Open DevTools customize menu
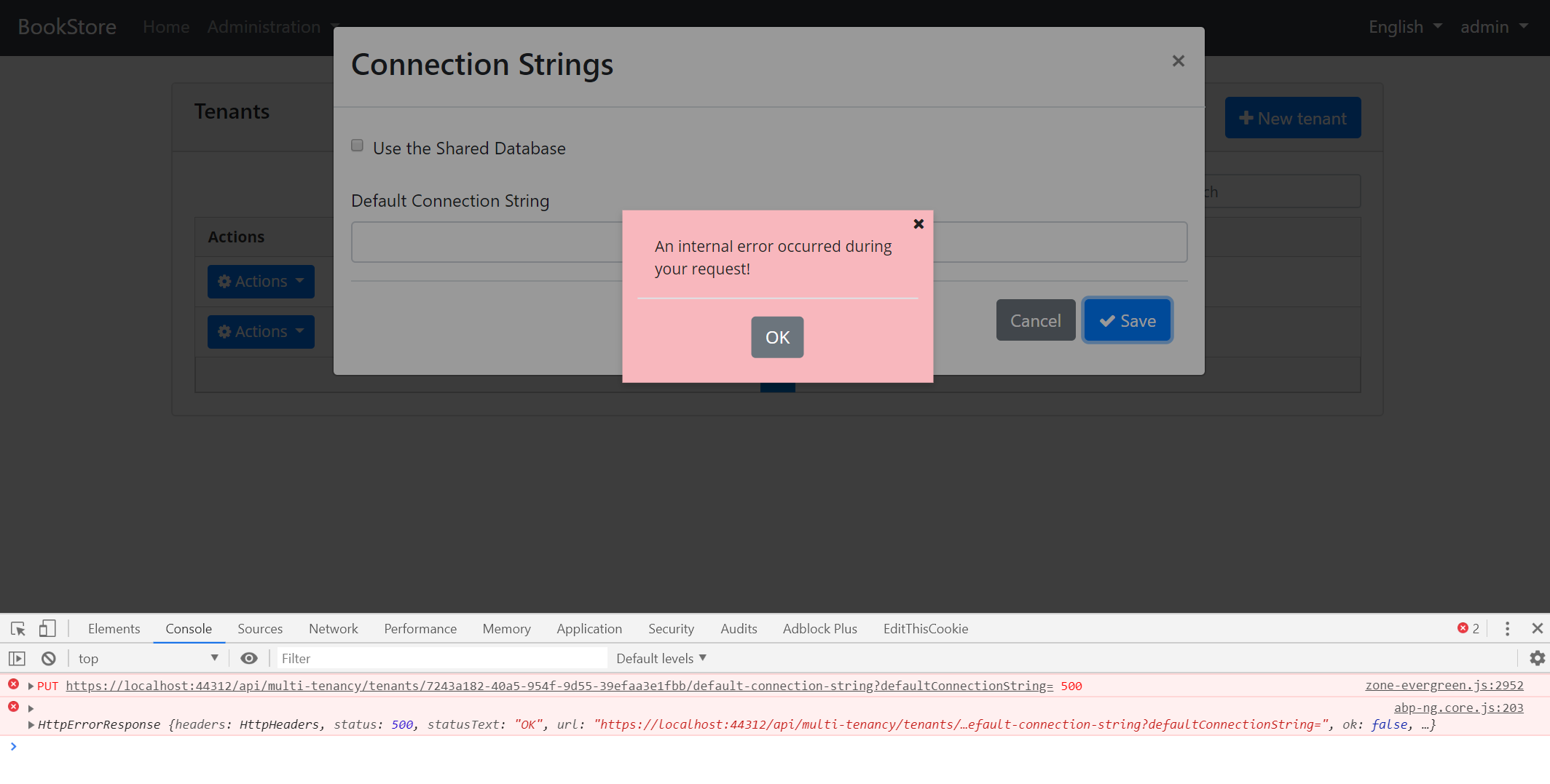The image size is (1550, 784). (x=1507, y=628)
